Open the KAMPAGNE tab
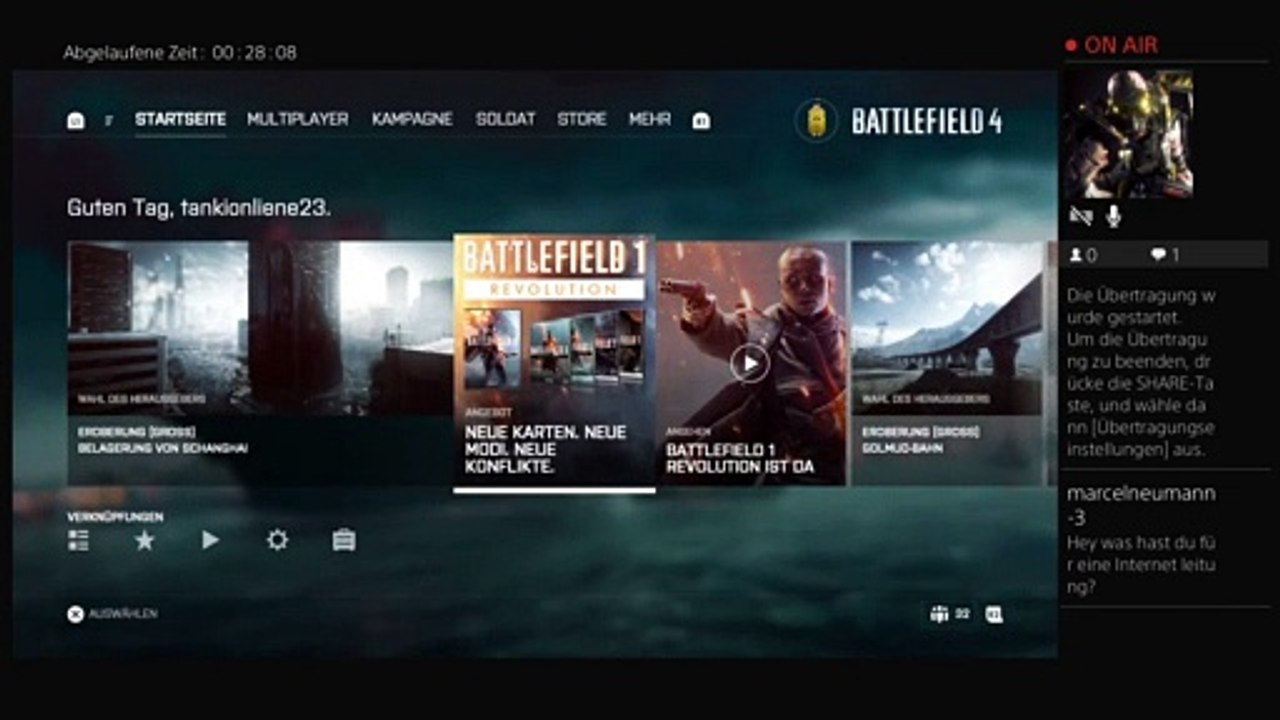Viewport: 1280px width, 720px height. 412,119
